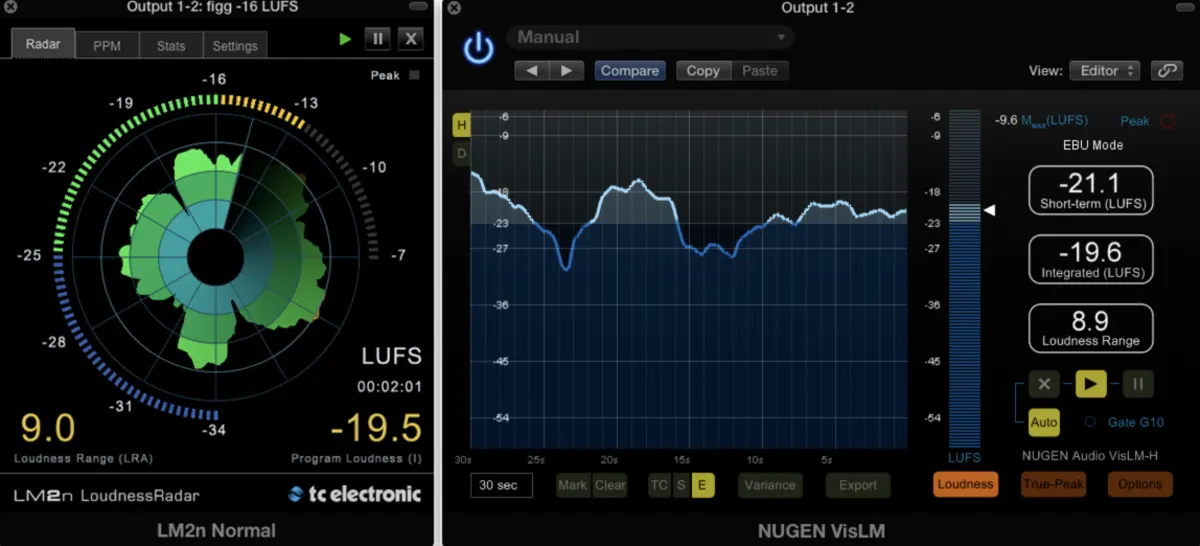Select the S mode button
Screen dimensions: 1200x546
point(681,485)
